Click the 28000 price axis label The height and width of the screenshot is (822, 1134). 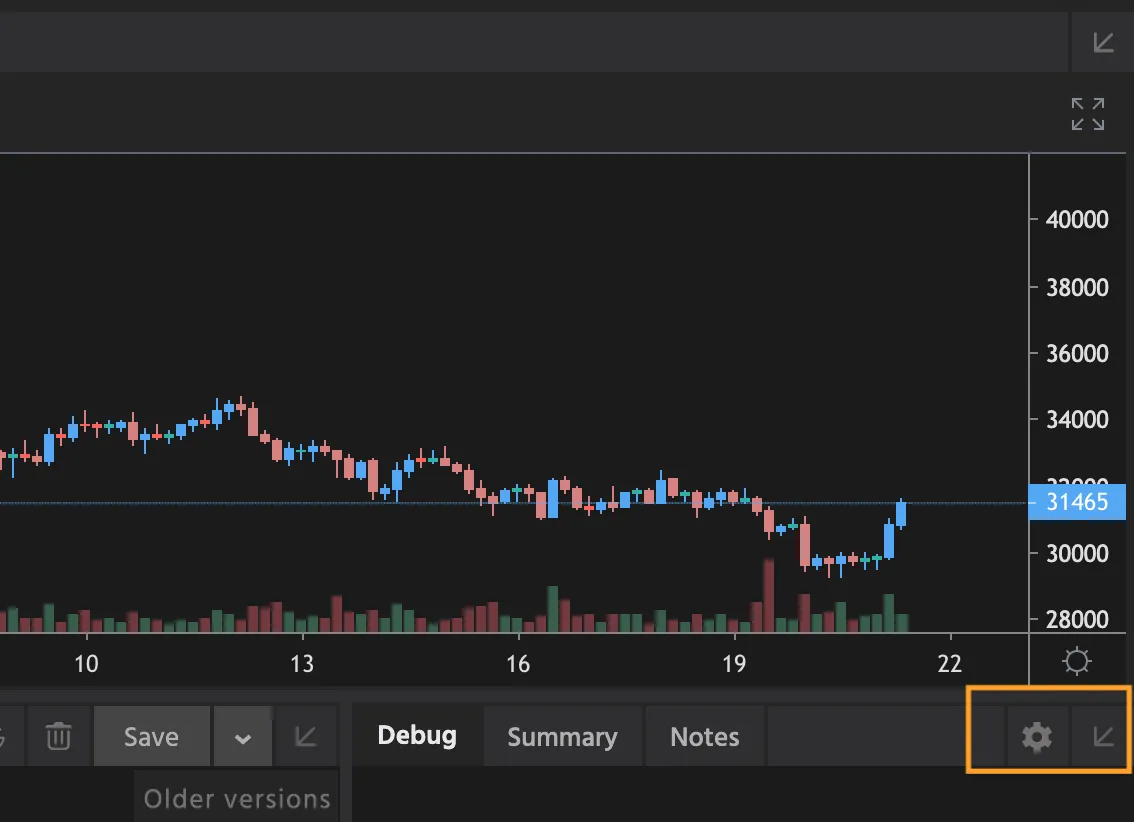click(x=1077, y=620)
